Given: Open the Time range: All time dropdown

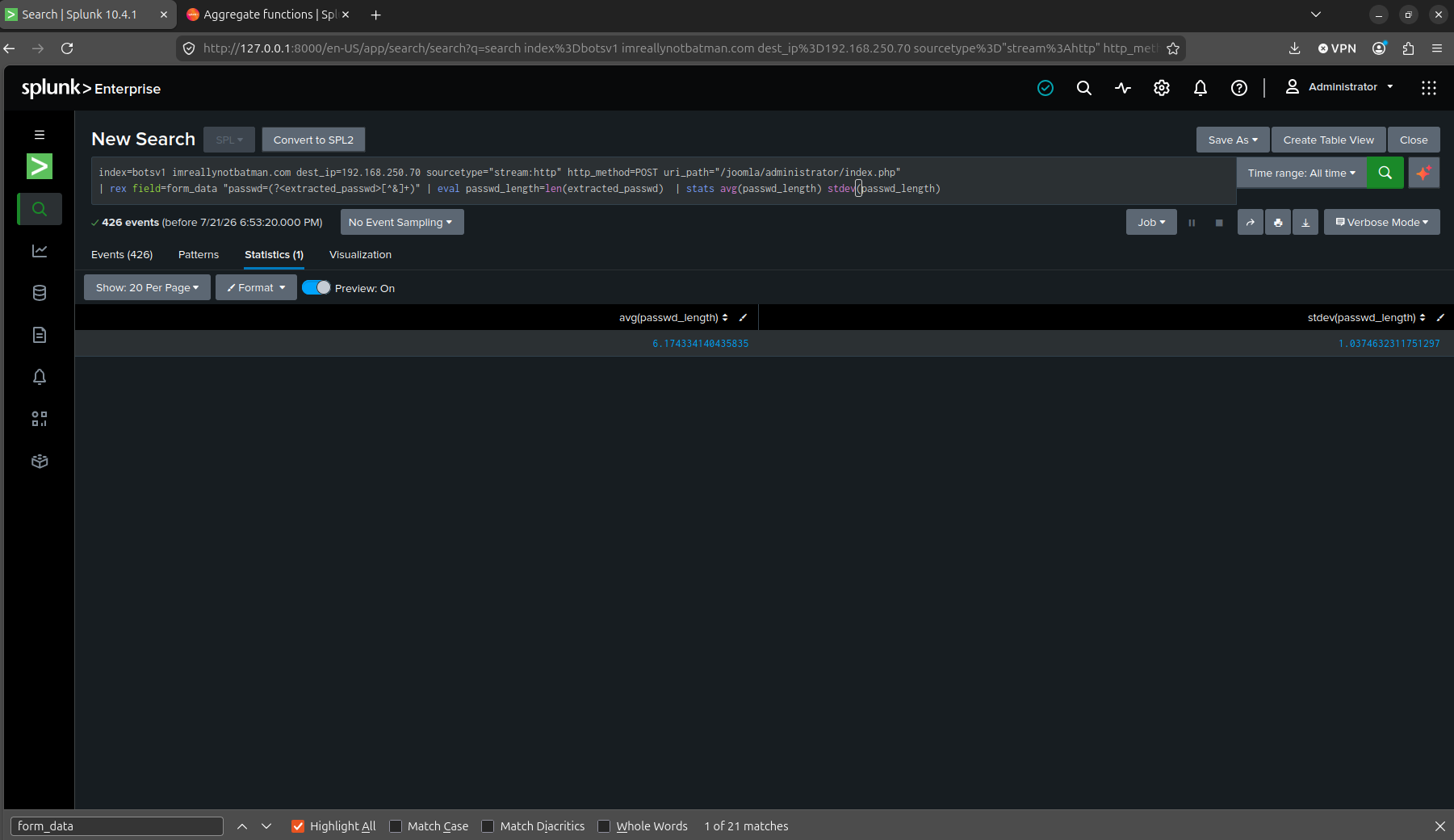Looking at the screenshot, I should 1301,173.
